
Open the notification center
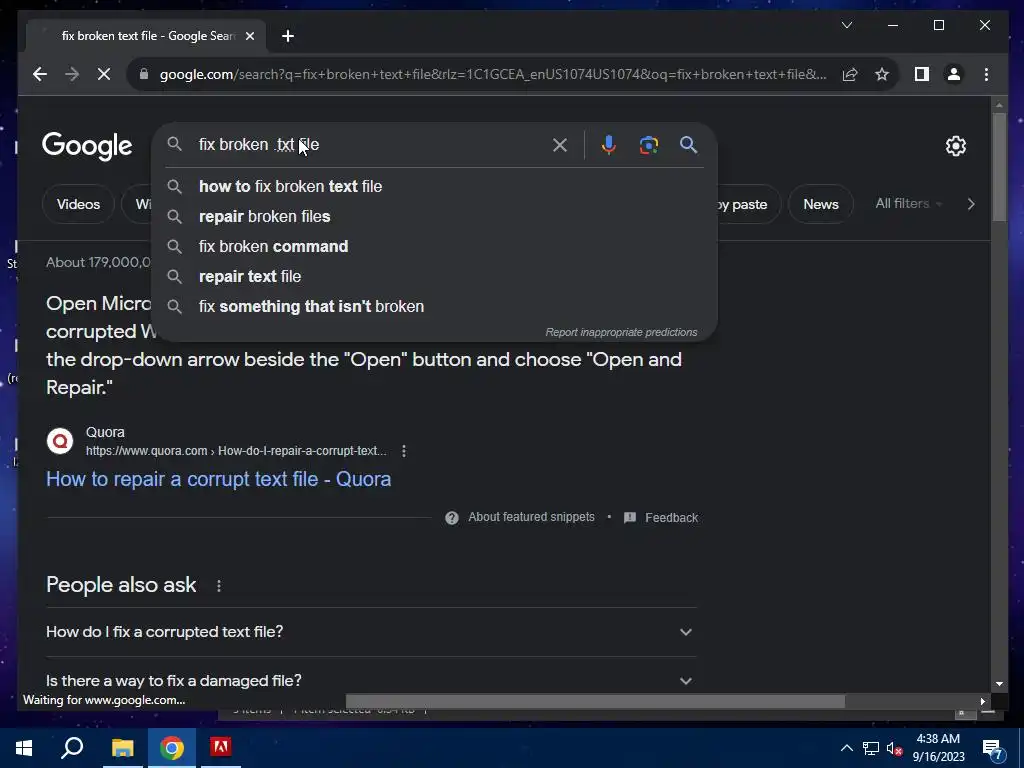(x=994, y=749)
